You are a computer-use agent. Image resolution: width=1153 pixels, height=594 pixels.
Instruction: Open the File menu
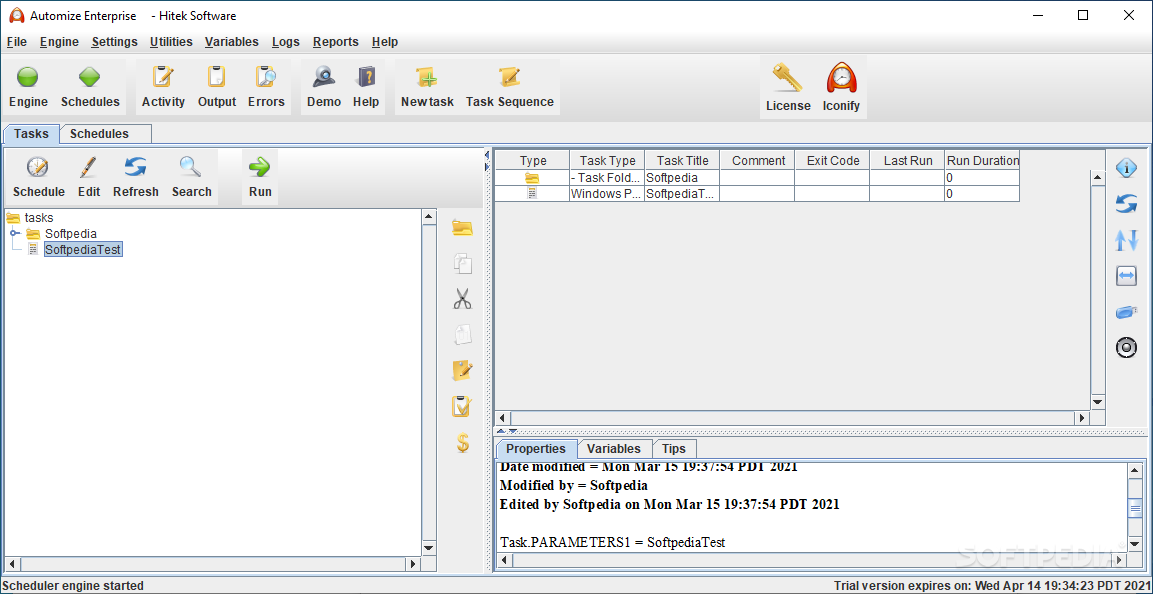coord(17,42)
